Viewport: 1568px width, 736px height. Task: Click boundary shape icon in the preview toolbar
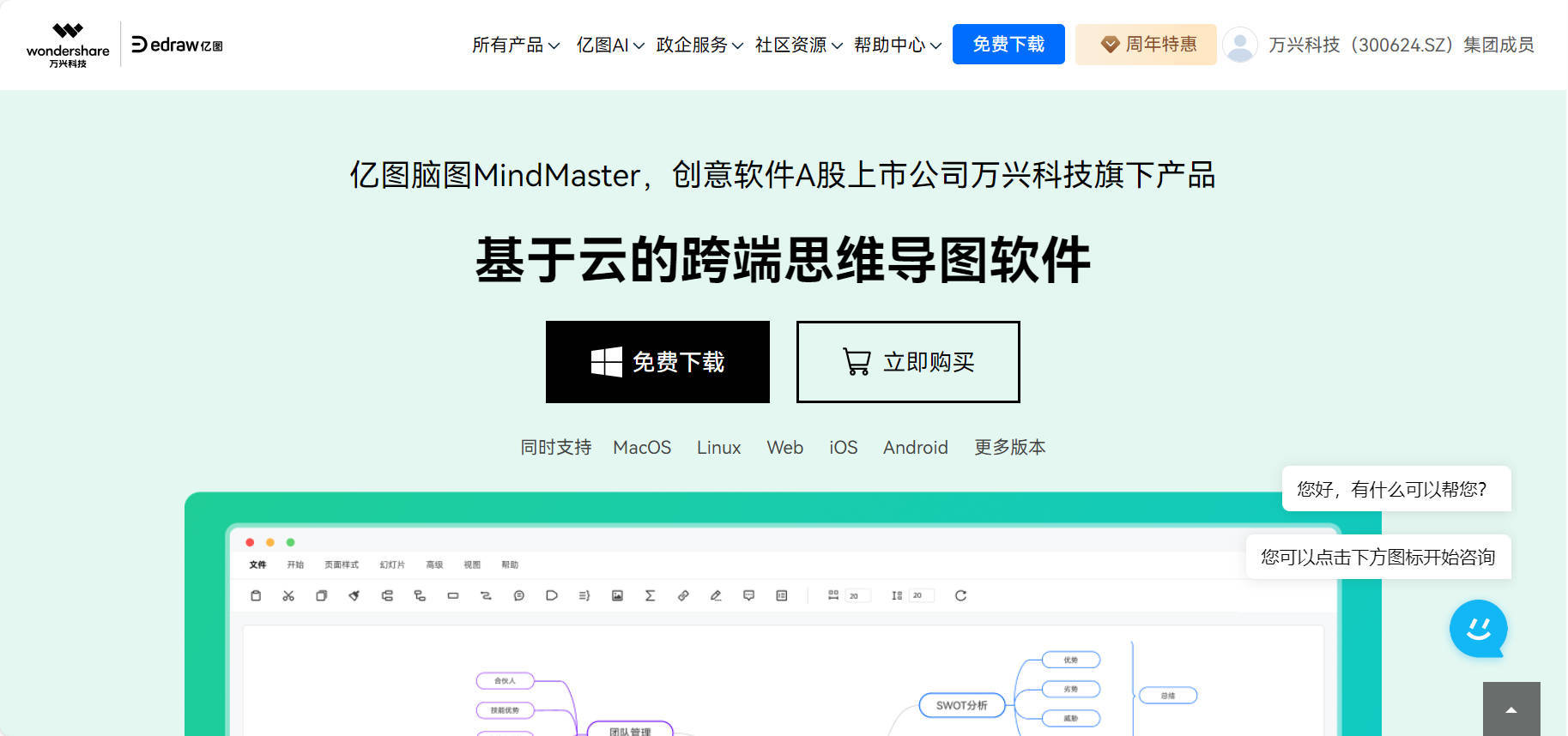click(552, 595)
